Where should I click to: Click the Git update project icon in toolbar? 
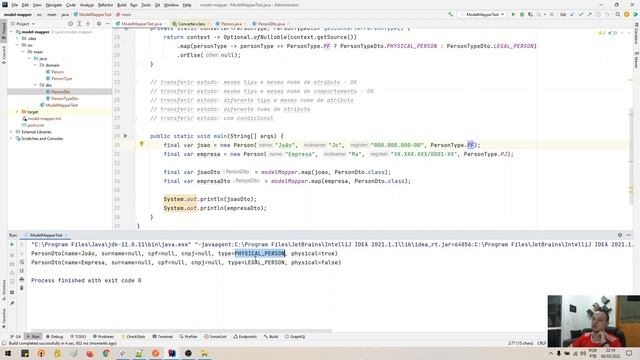click(x=572, y=14)
